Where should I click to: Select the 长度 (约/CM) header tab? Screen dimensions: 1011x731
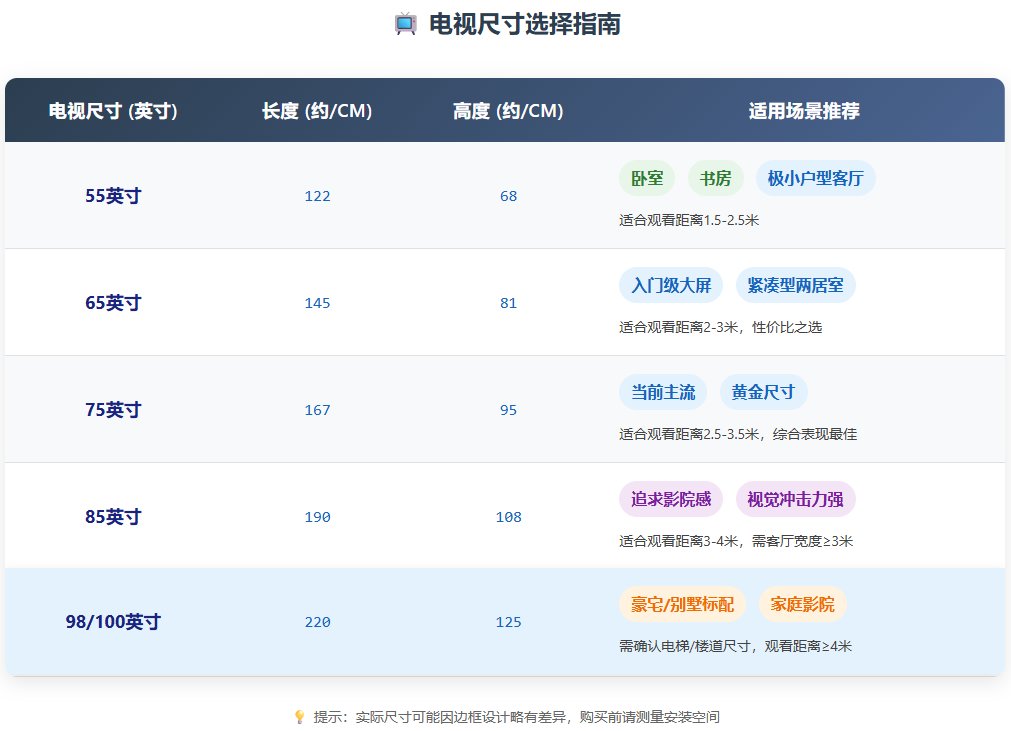click(317, 111)
